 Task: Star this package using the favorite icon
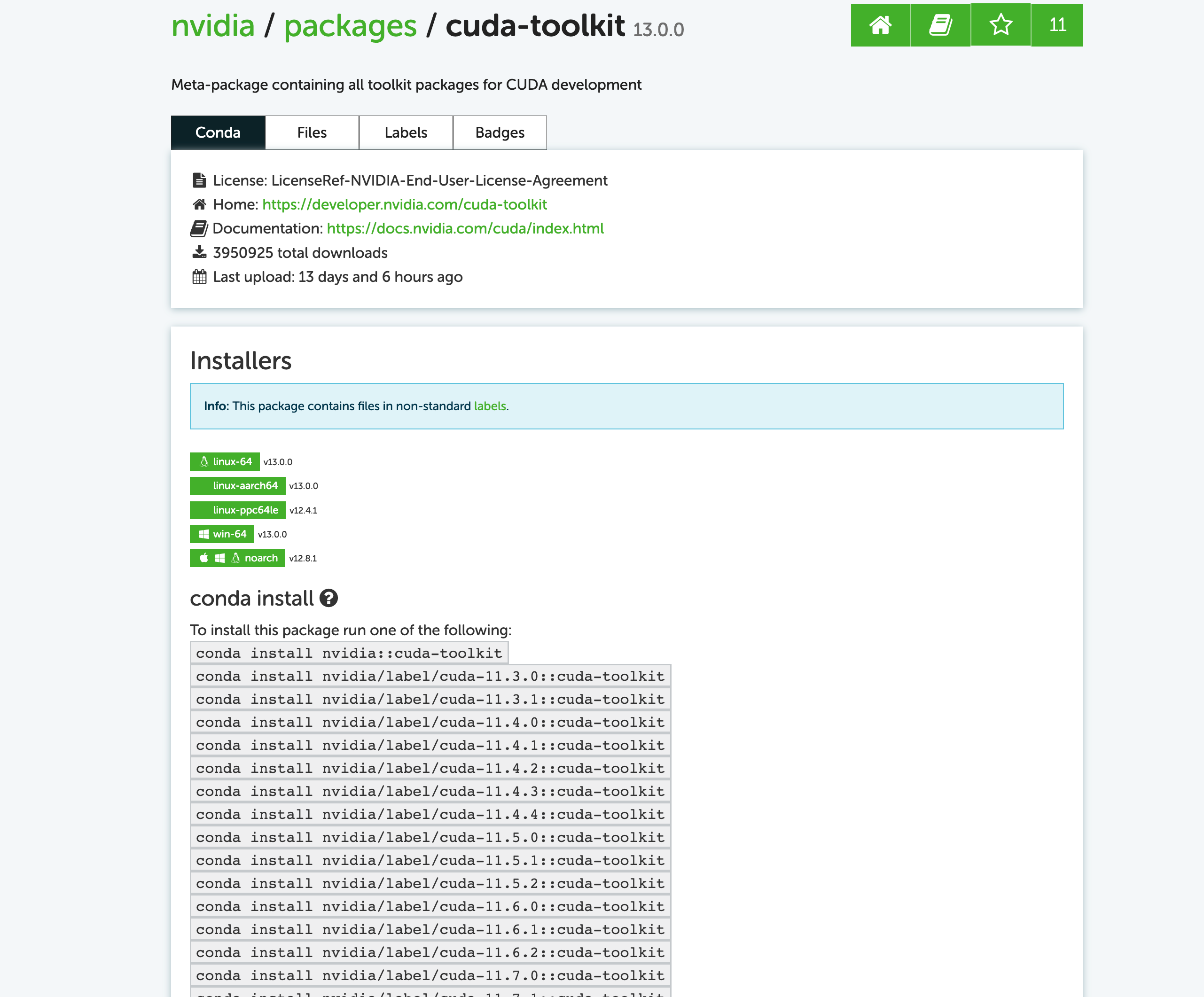pos(1000,25)
